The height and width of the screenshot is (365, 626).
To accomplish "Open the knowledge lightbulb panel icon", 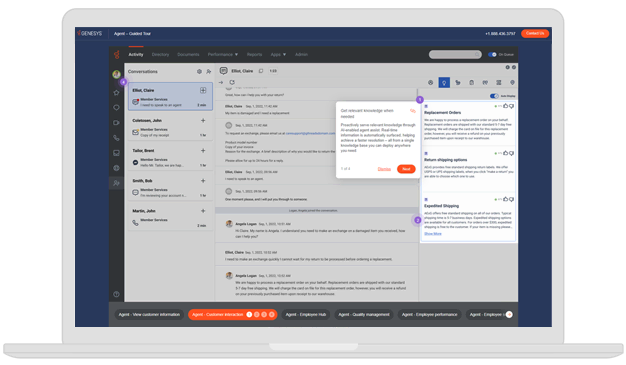I will [x=444, y=83].
